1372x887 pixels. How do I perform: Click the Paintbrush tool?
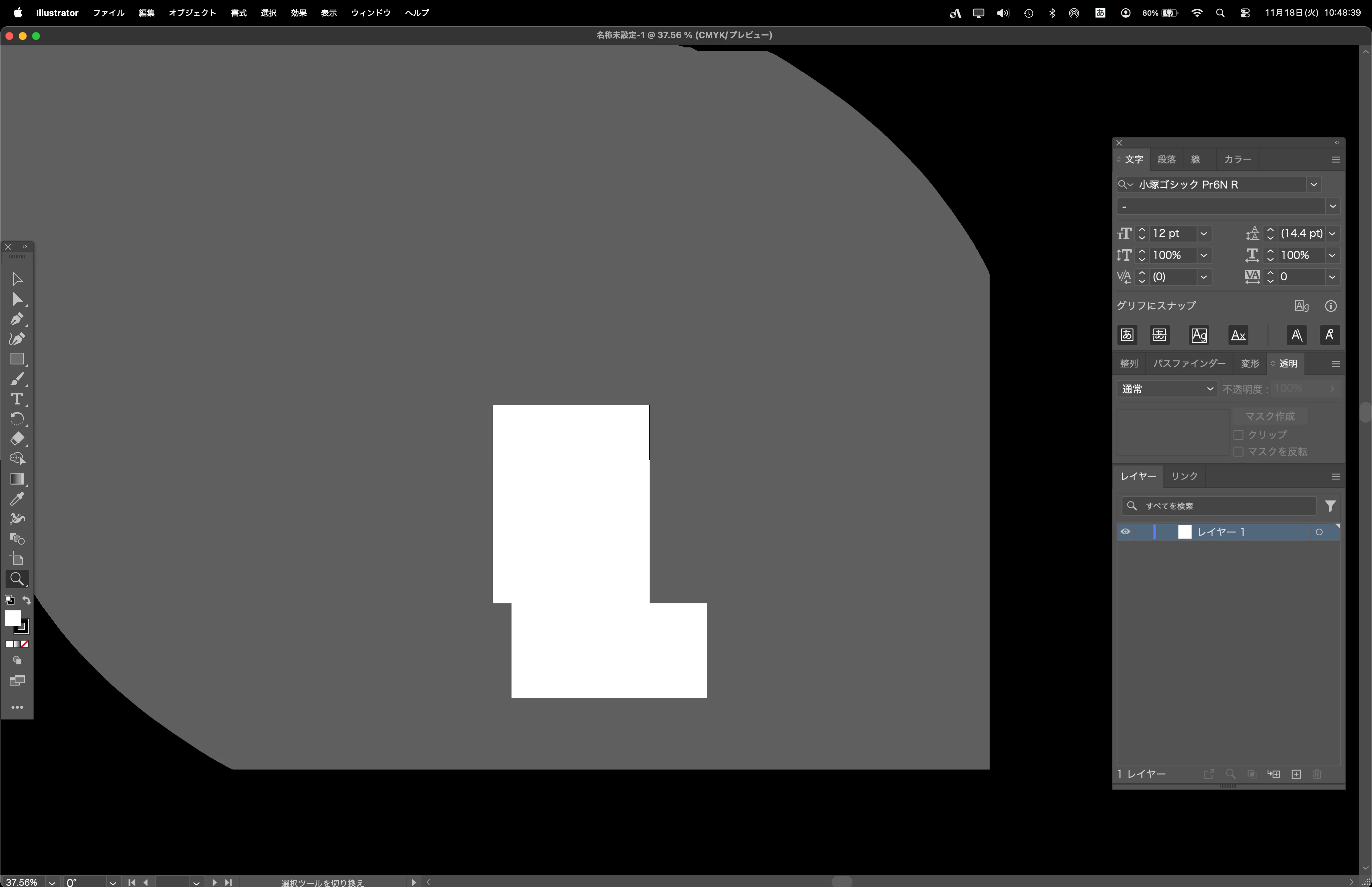pos(17,378)
